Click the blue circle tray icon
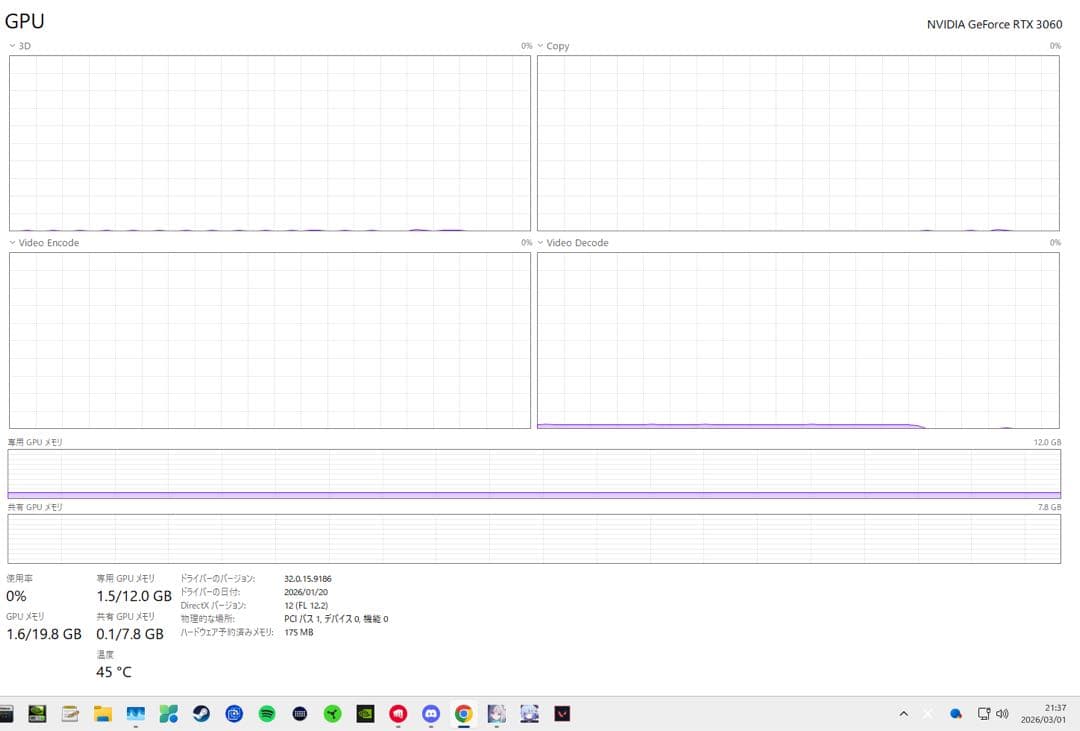Screen dimensions: 1080x731 [956, 714]
